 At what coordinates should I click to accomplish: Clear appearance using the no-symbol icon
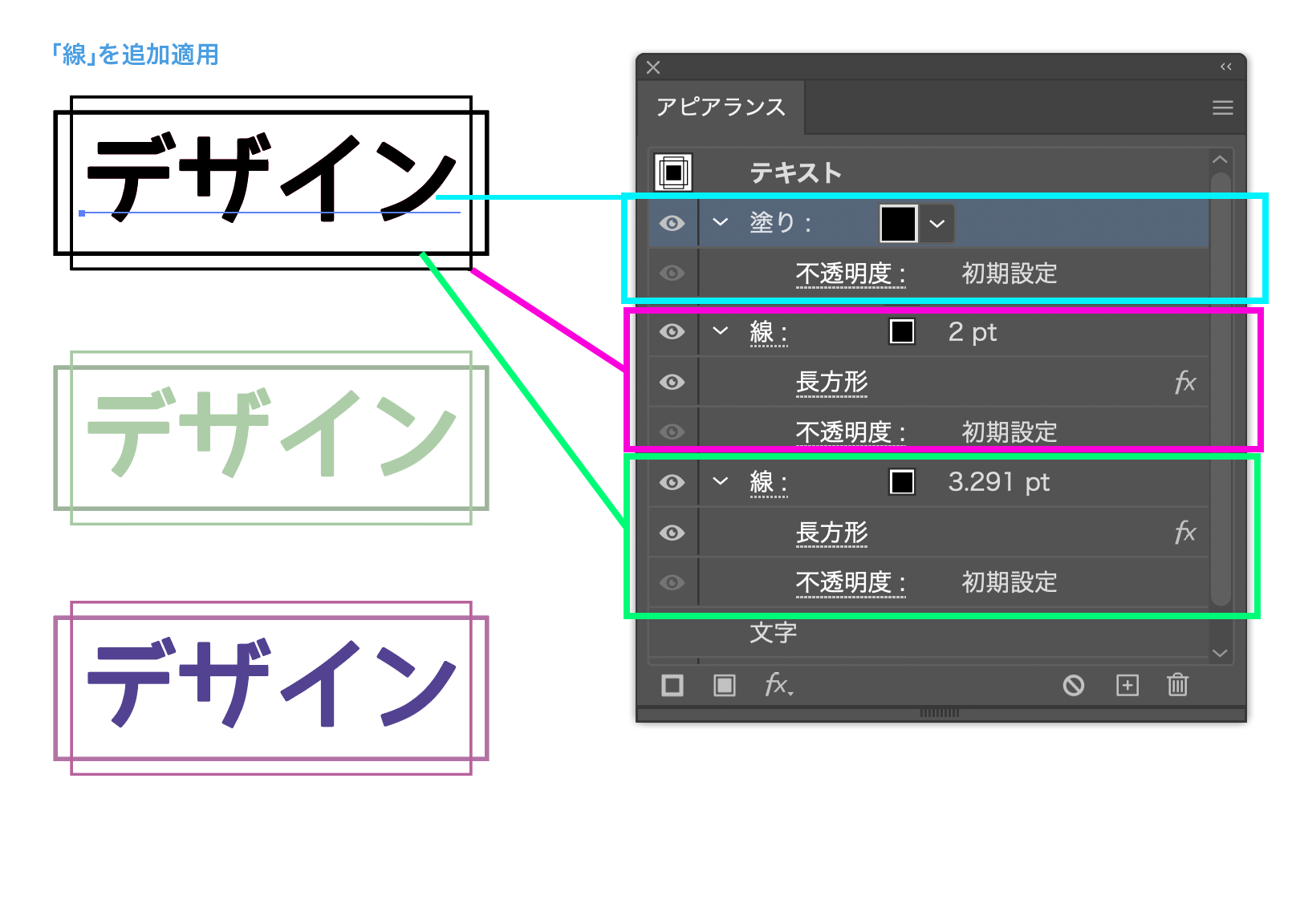tap(1074, 685)
